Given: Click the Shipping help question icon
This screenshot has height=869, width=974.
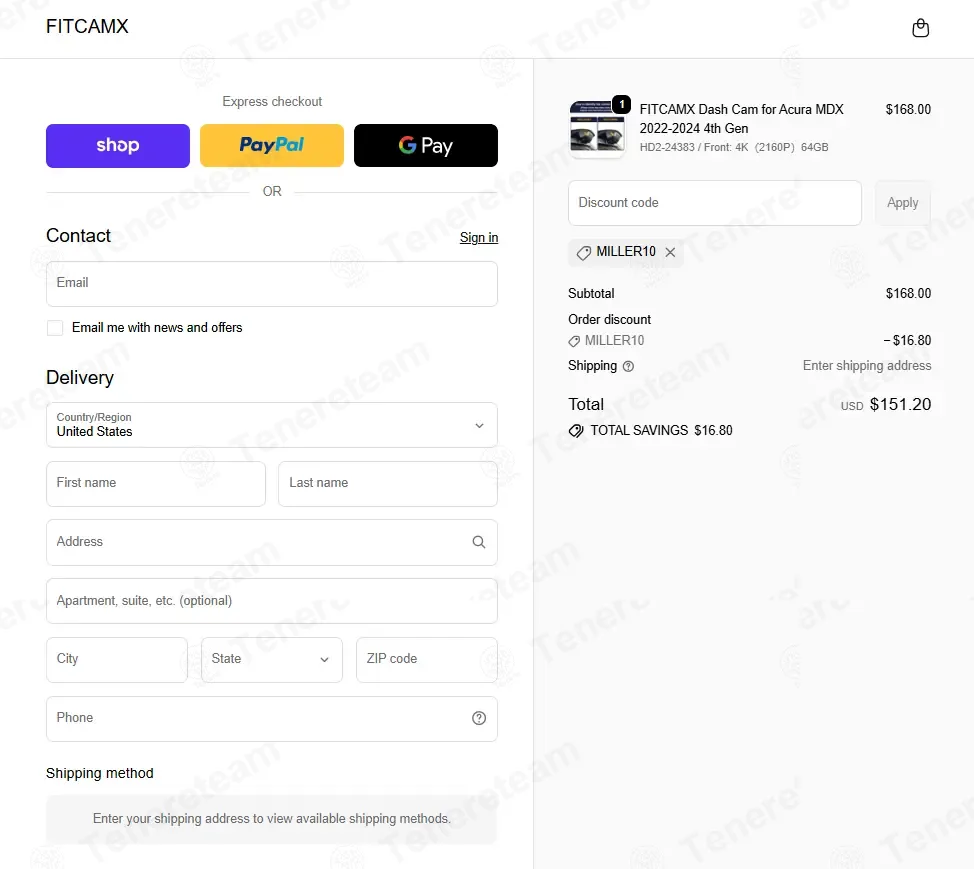Looking at the screenshot, I should (628, 366).
